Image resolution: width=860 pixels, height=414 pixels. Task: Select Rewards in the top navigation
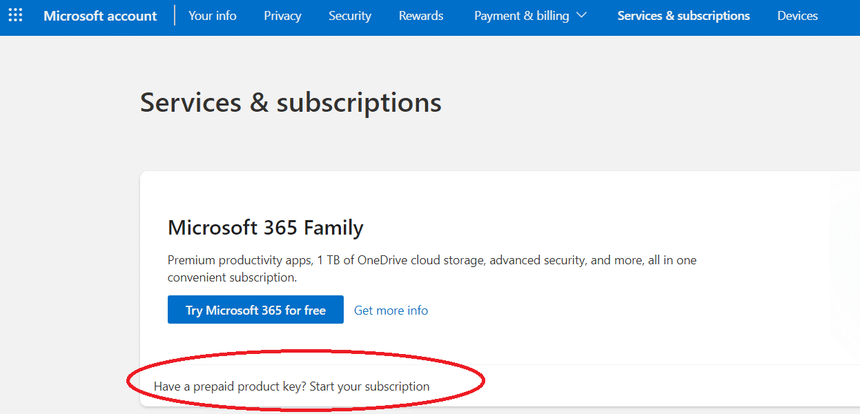[421, 16]
